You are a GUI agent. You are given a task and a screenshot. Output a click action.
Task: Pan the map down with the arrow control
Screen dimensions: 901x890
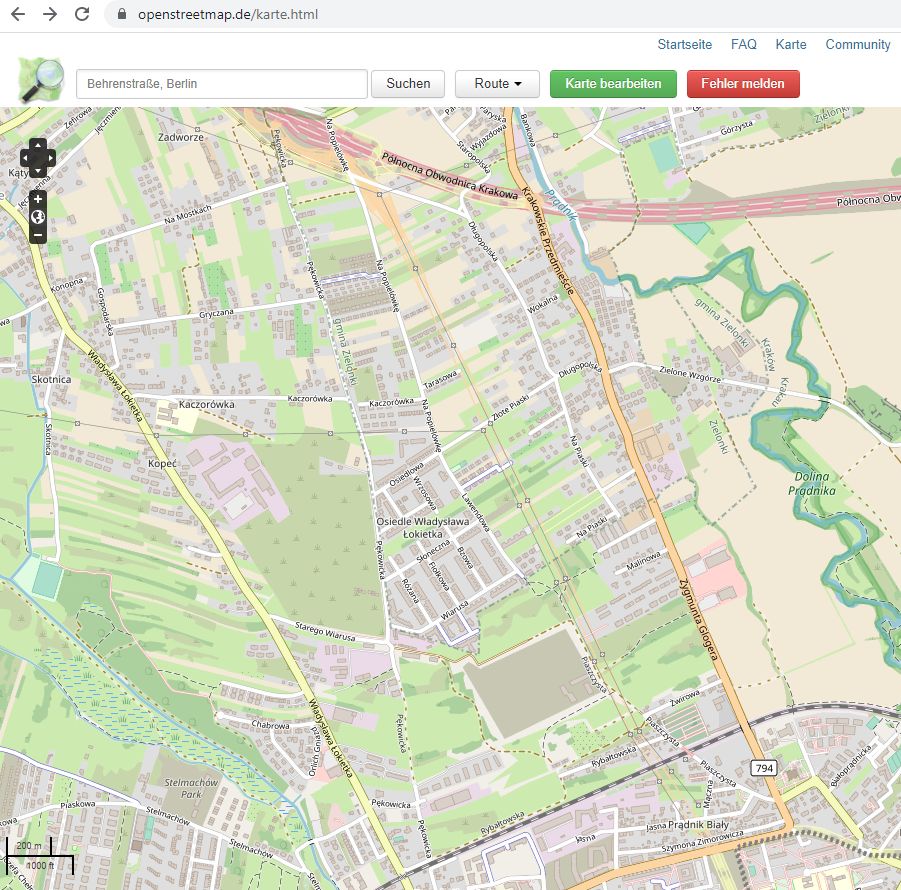tap(38, 171)
